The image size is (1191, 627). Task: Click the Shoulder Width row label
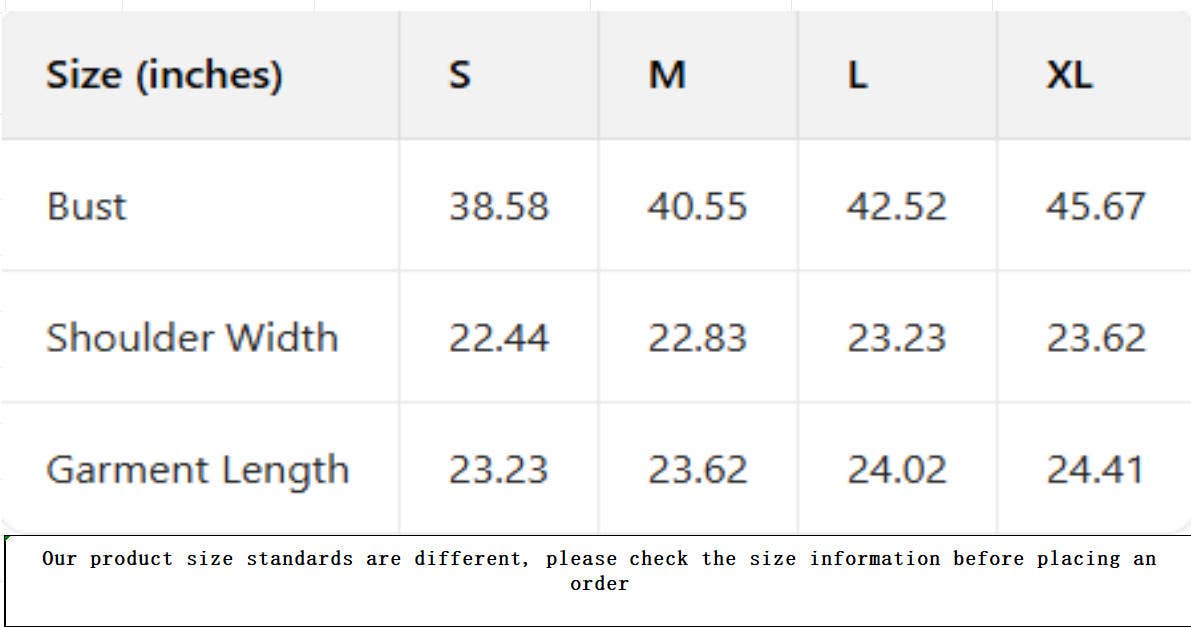[x=192, y=338]
